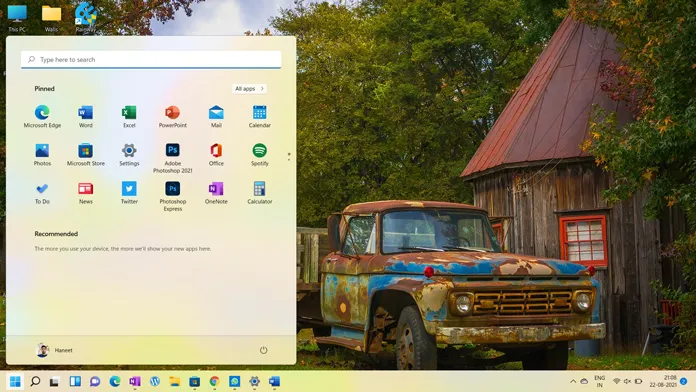Open the pinned Excel app
The height and width of the screenshot is (392, 696).
[x=129, y=117]
